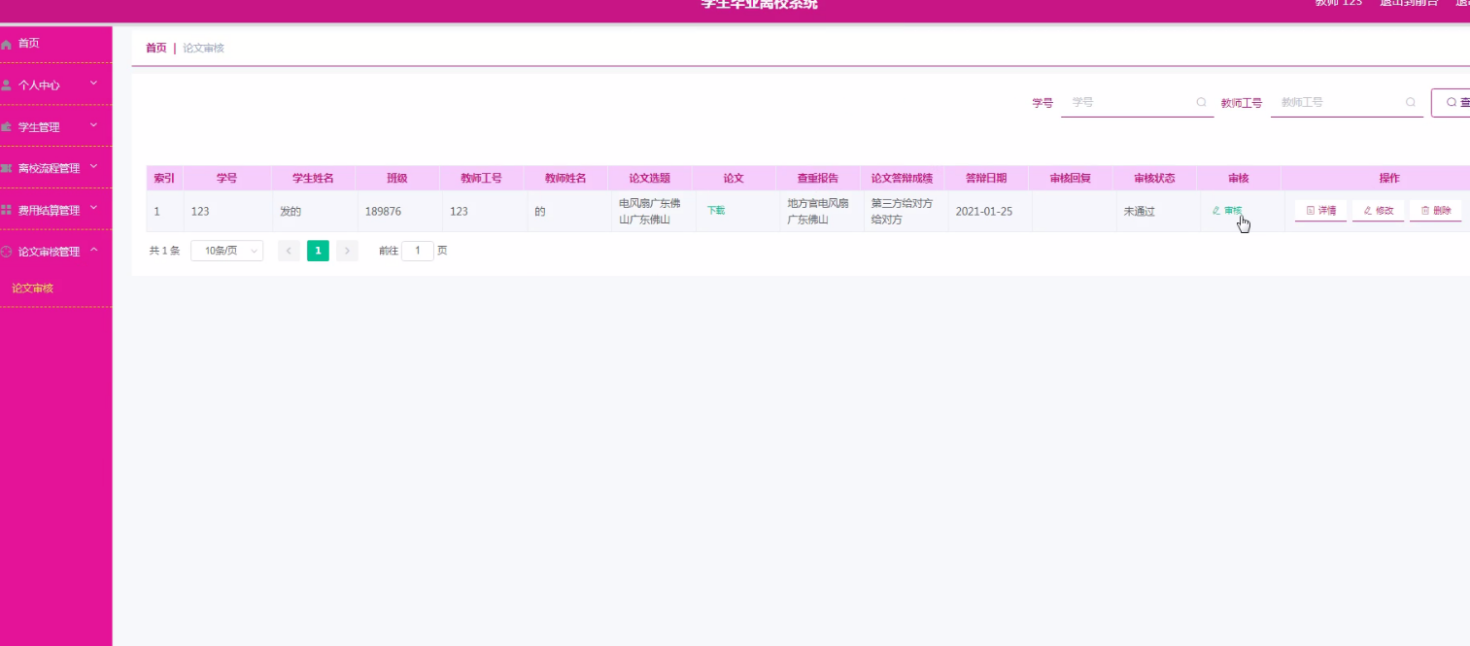Click the 教师 123 user label
1470x646 pixels.
(x=1338, y=3)
